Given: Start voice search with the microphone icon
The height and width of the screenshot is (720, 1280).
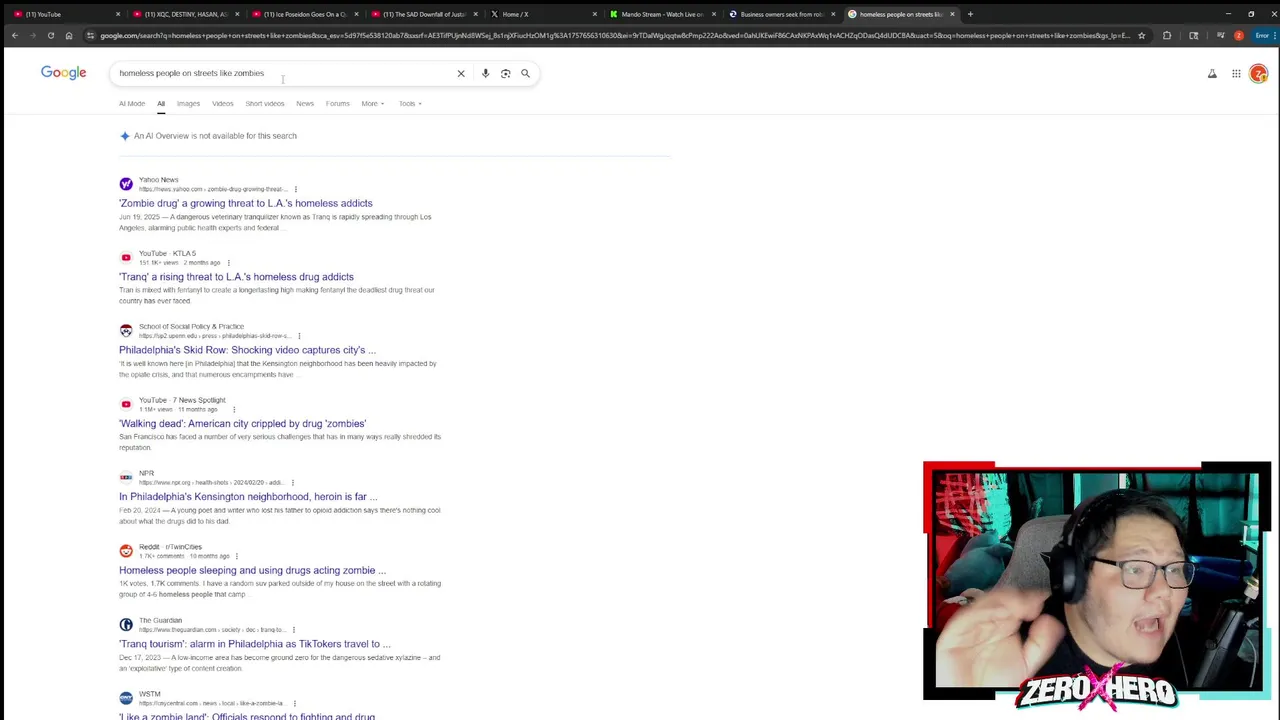Looking at the screenshot, I should (485, 73).
